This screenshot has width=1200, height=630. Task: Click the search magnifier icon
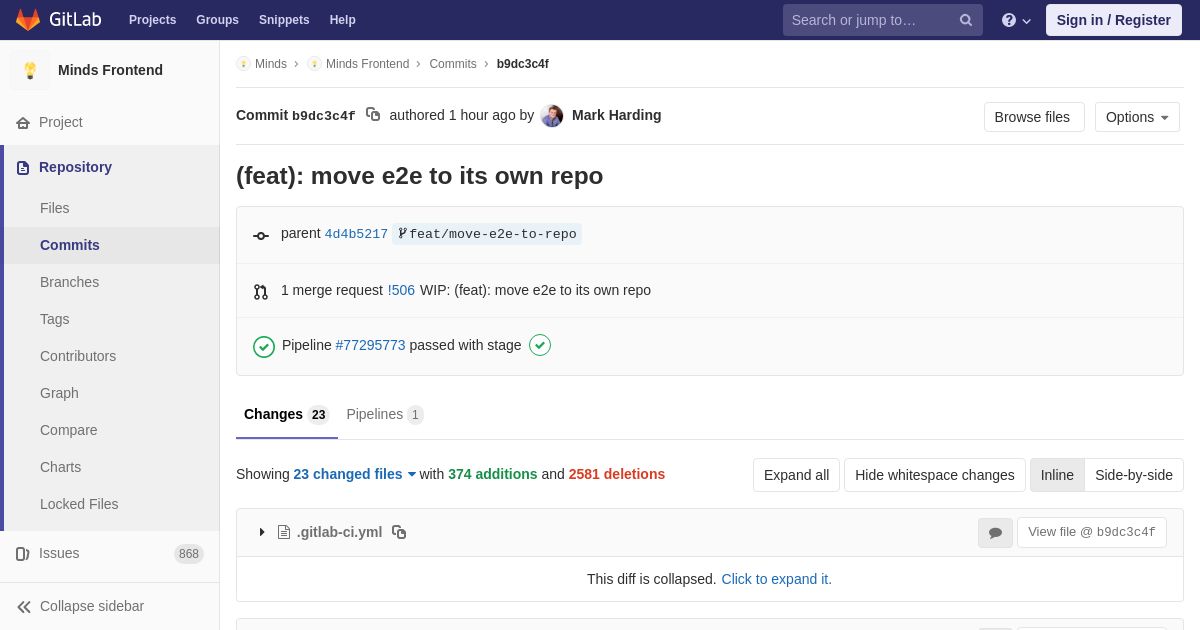coord(966,20)
